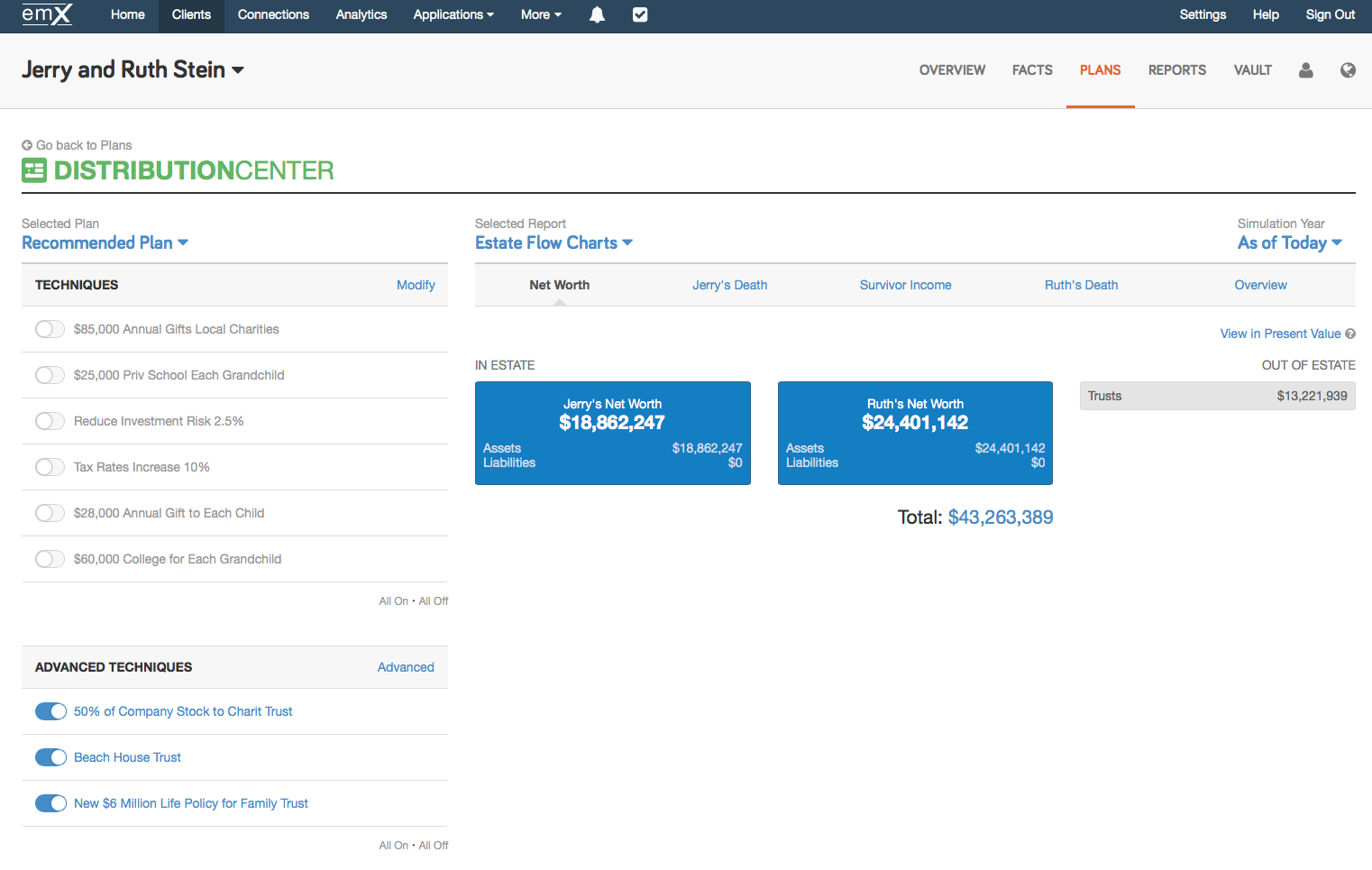Switch to the VAULT tab
Viewport: 1372px width, 870px height.
coord(1253,70)
